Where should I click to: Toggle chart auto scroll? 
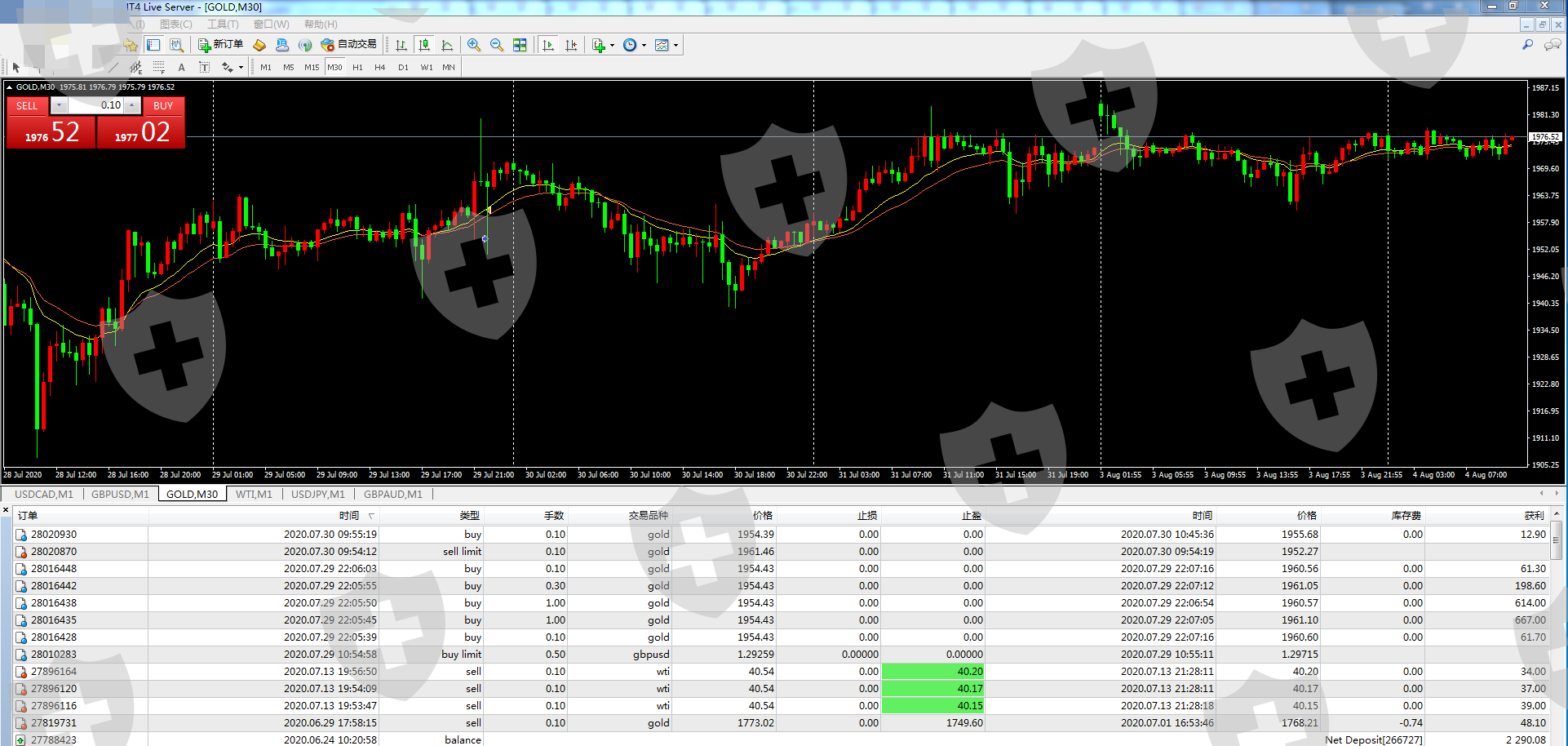point(548,46)
